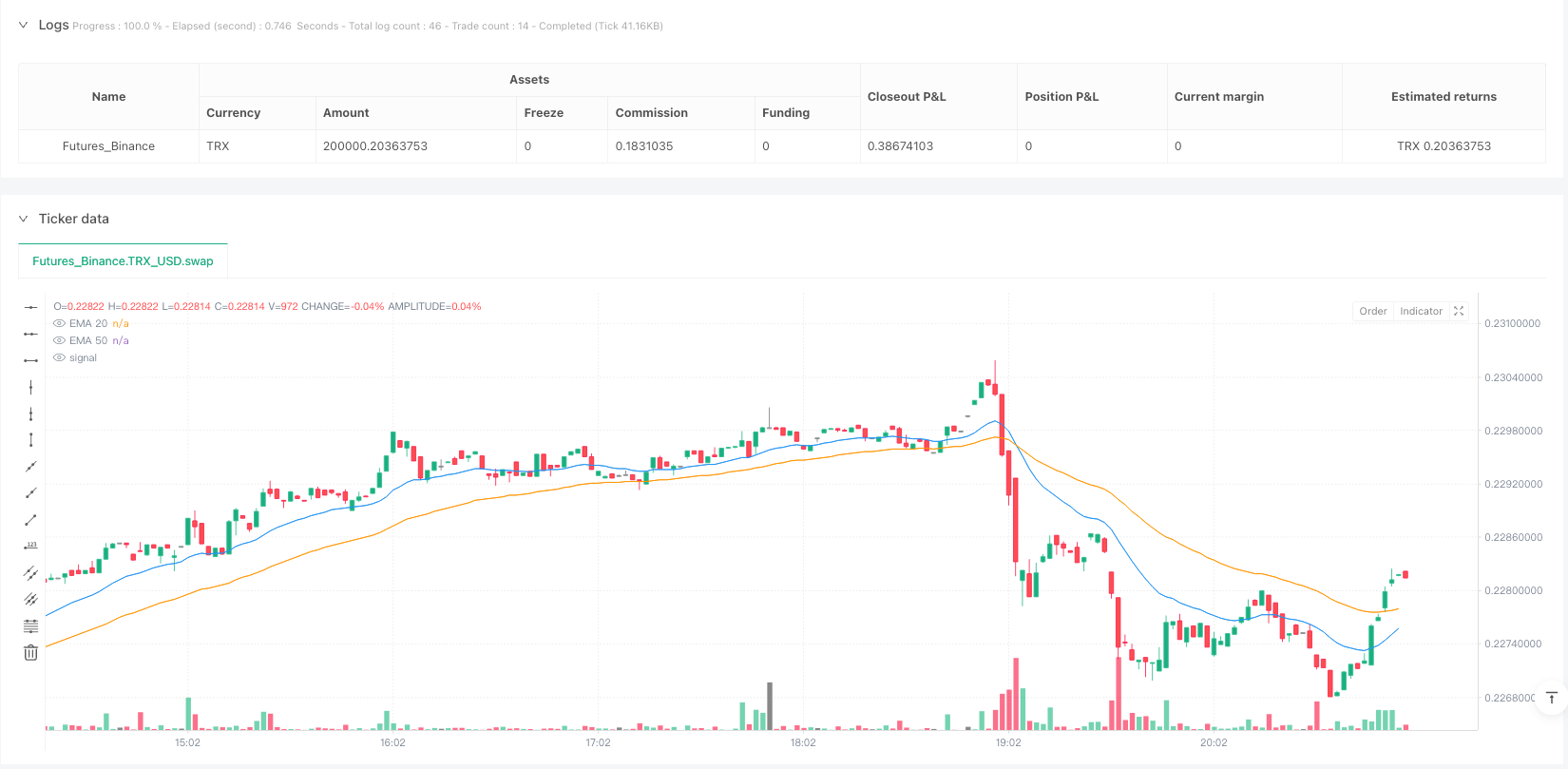
Task: Select the diagonal straight line tool
Action: click(30, 466)
